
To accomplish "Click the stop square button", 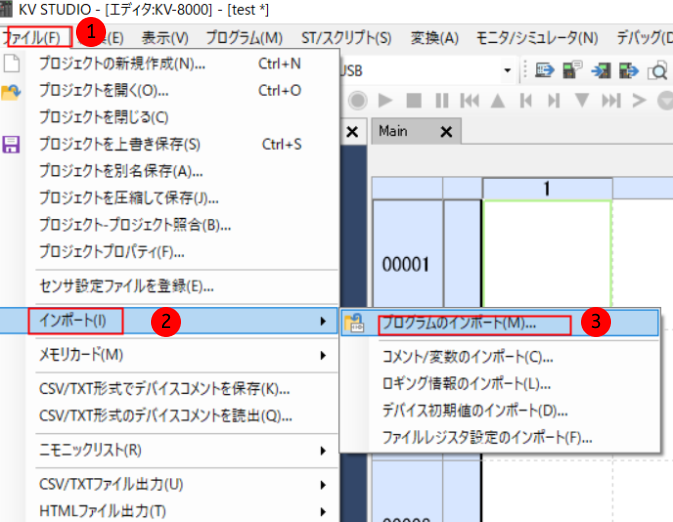I will point(414,100).
